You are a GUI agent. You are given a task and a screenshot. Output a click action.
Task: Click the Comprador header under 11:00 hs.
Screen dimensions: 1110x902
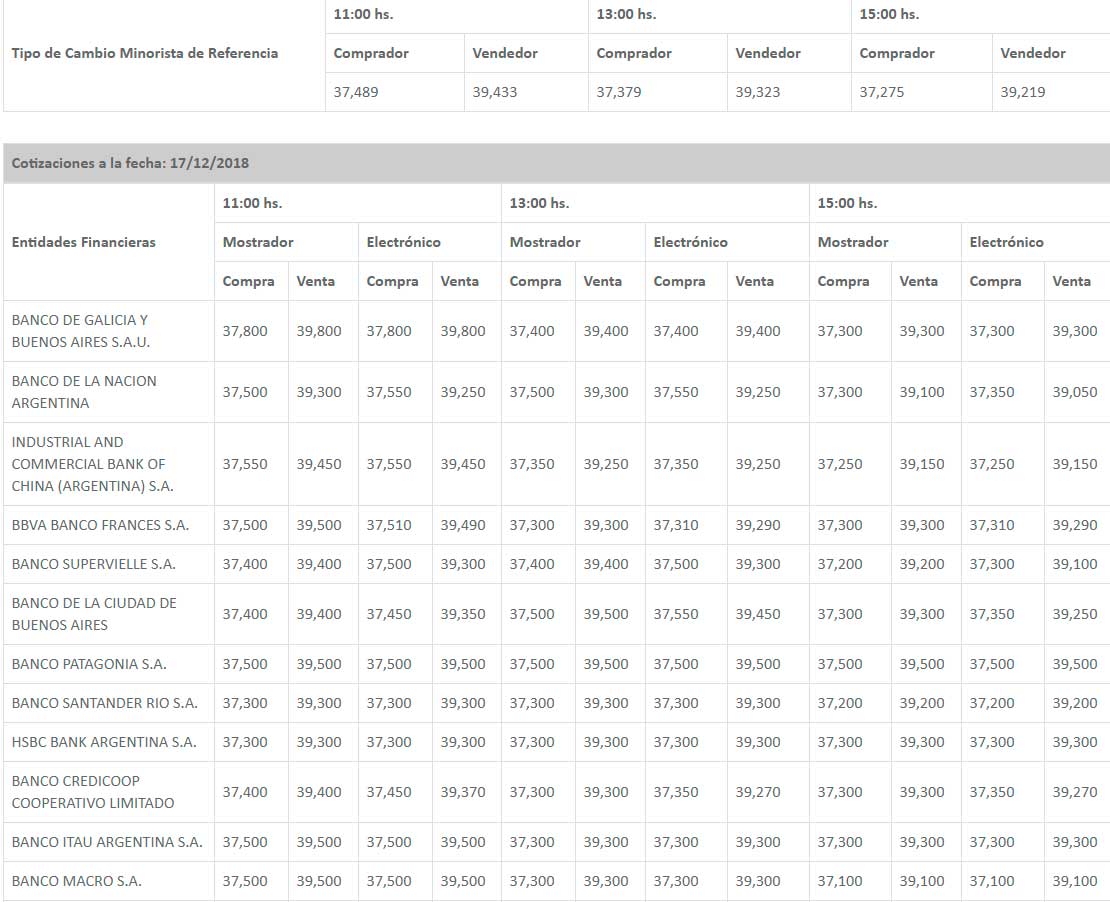click(371, 53)
